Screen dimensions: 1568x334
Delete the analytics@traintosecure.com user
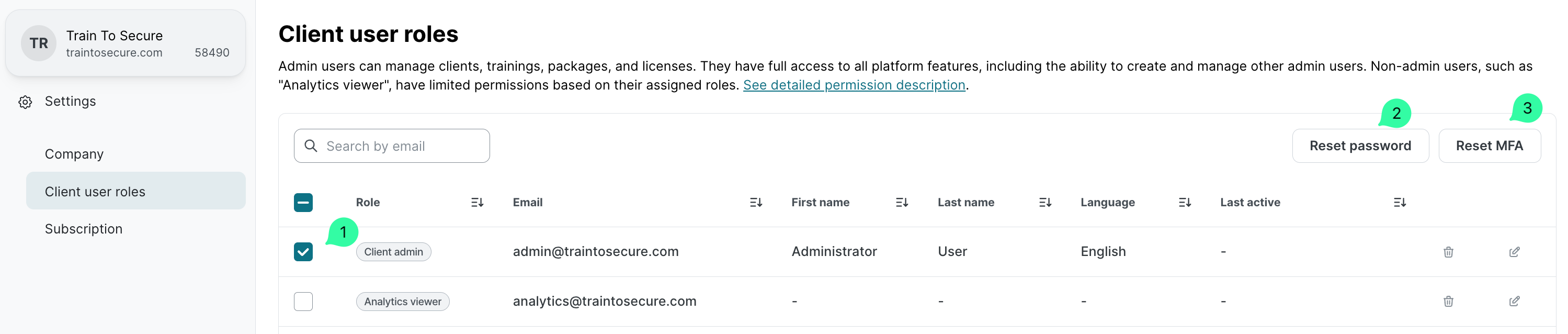1448,301
